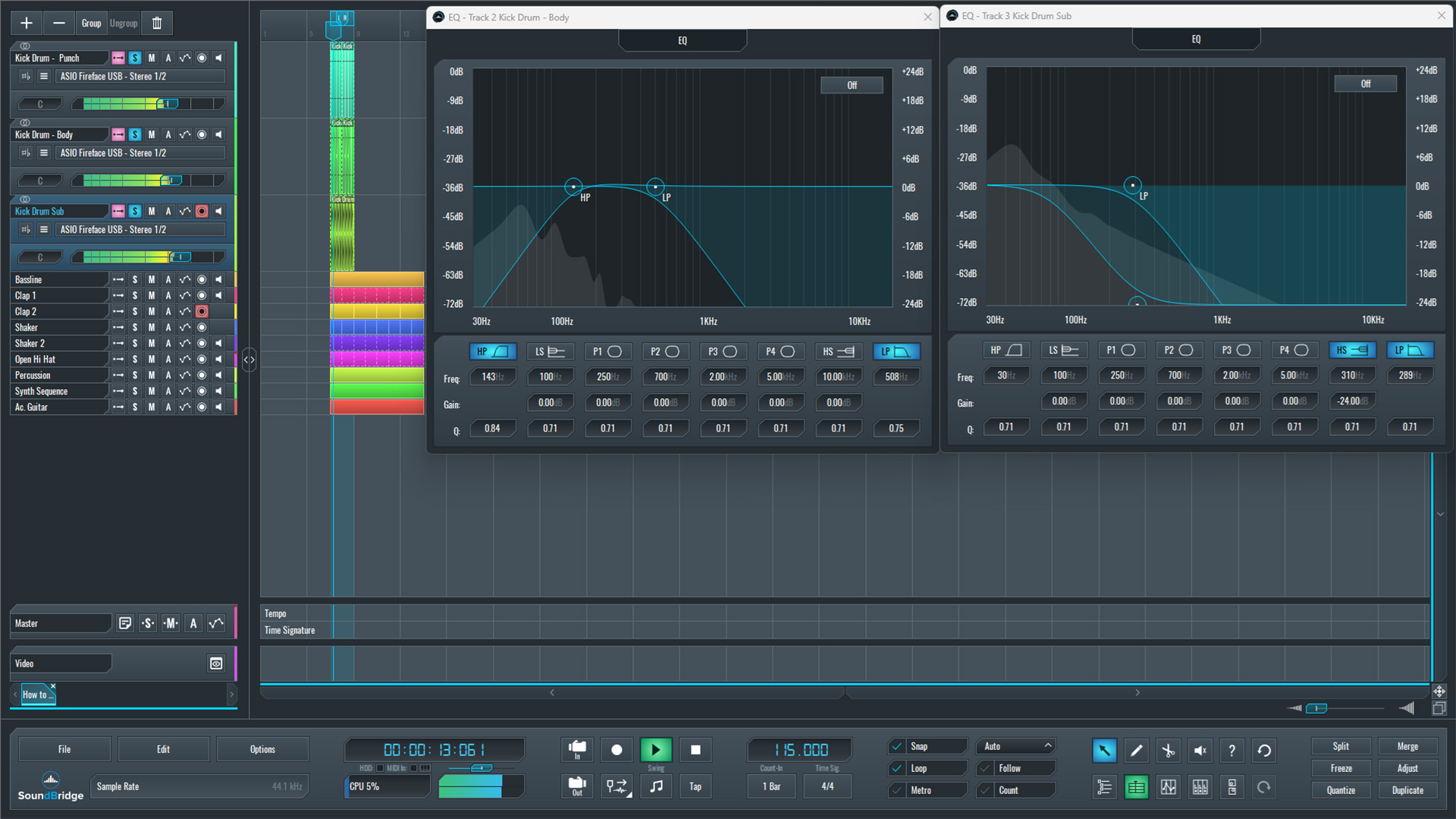The width and height of the screenshot is (1456, 819).
Task: Toggle the Off button in Track 2 EQ graph
Action: coord(852,86)
